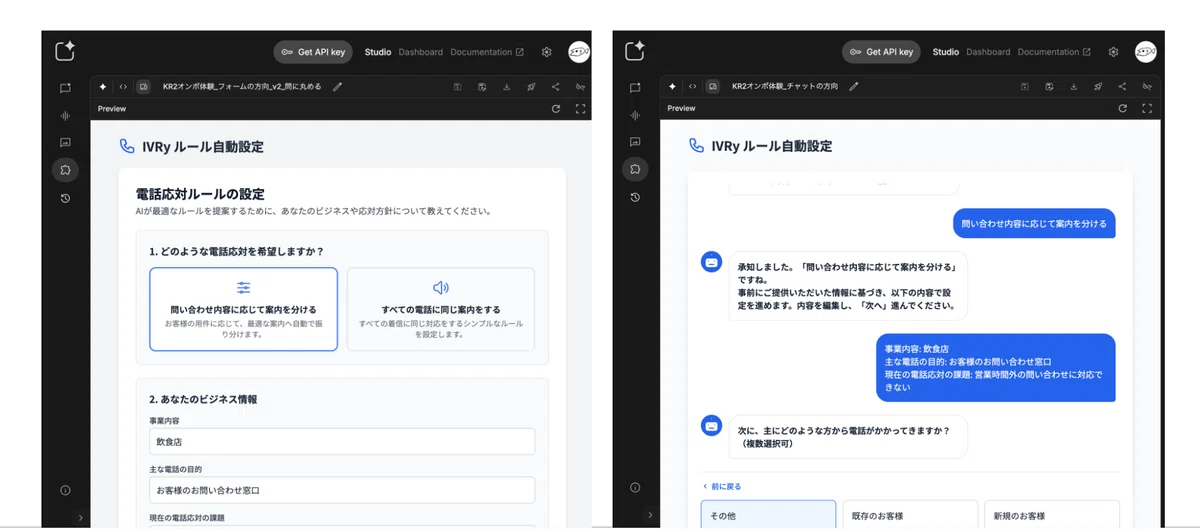Viewport: 1200px width, 529px height.
Task: Open fullscreen preview in left window
Action: click(580, 109)
